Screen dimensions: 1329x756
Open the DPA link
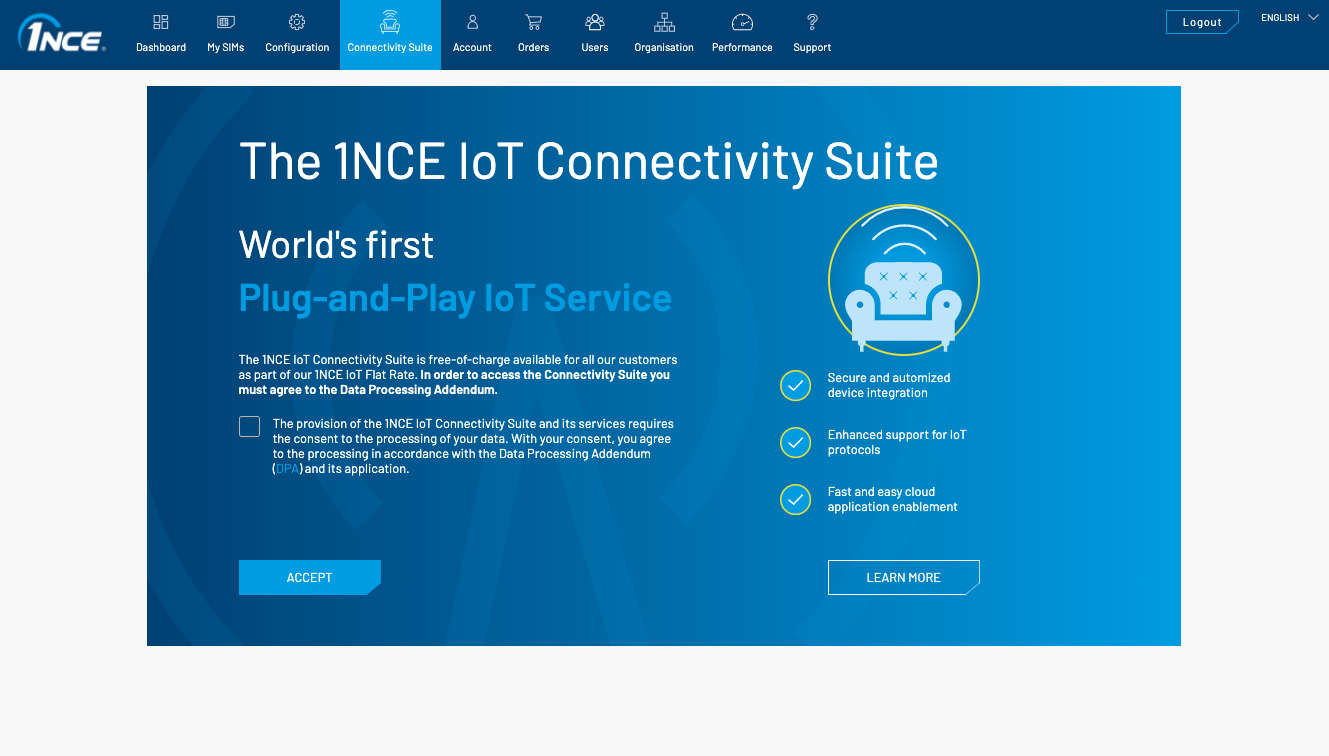[x=287, y=469]
